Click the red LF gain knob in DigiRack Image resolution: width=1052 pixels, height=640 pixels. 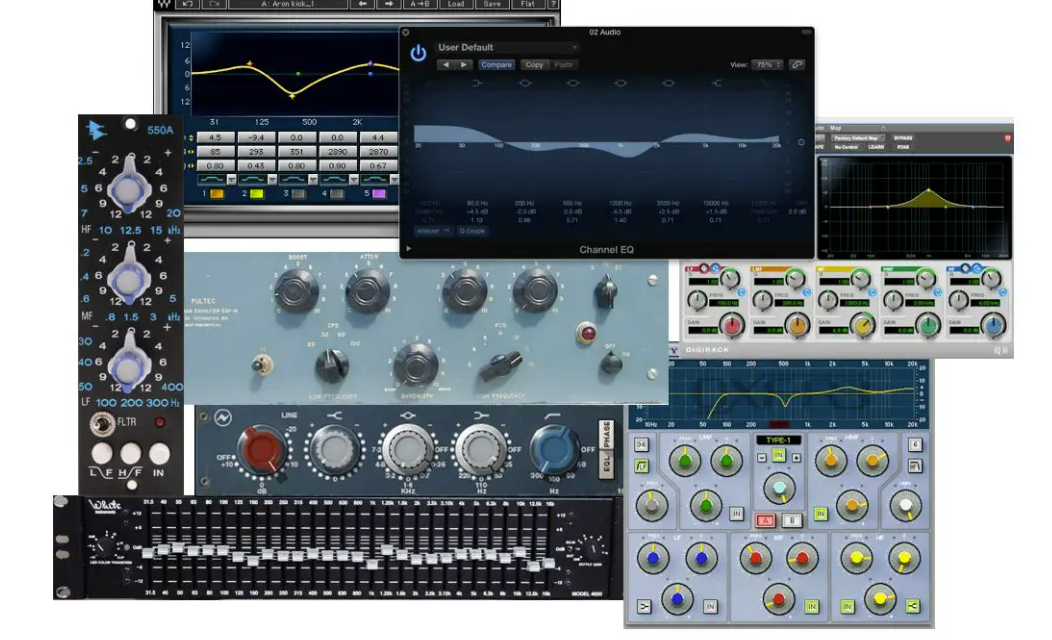click(732, 325)
